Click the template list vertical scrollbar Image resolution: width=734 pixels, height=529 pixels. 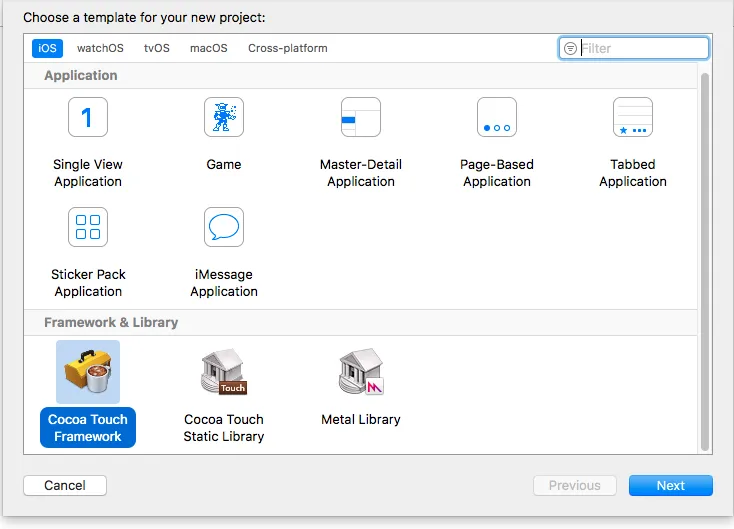coord(705,260)
